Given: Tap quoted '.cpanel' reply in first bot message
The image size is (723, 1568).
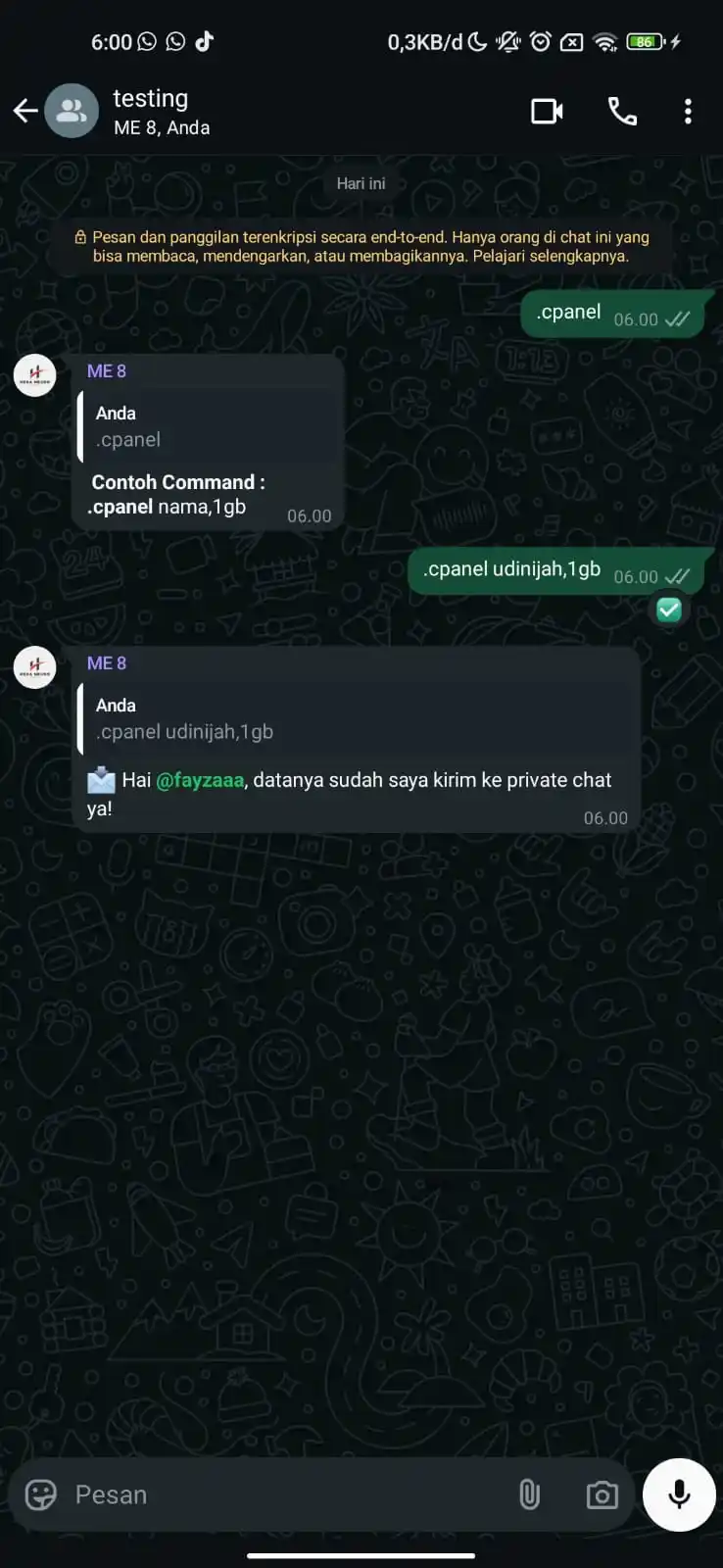Looking at the screenshot, I should tap(209, 426).
